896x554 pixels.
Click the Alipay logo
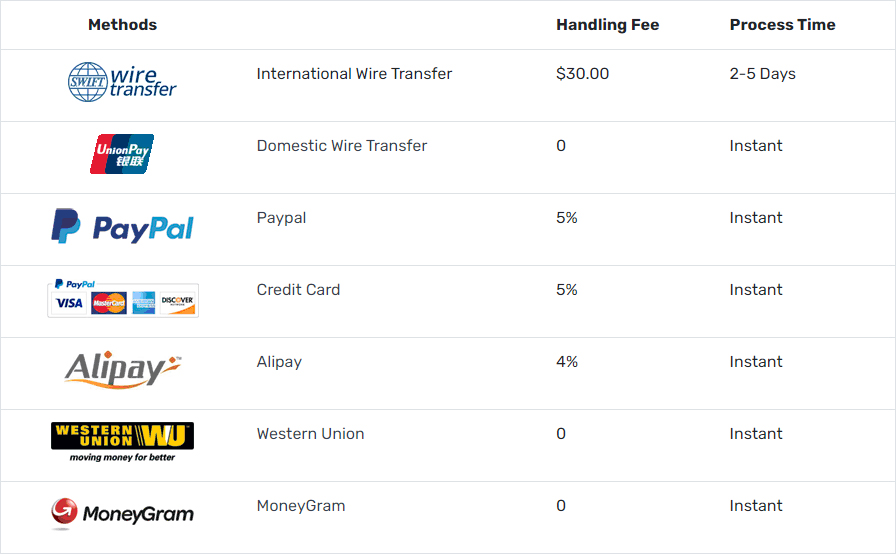[x=122, y=370]
